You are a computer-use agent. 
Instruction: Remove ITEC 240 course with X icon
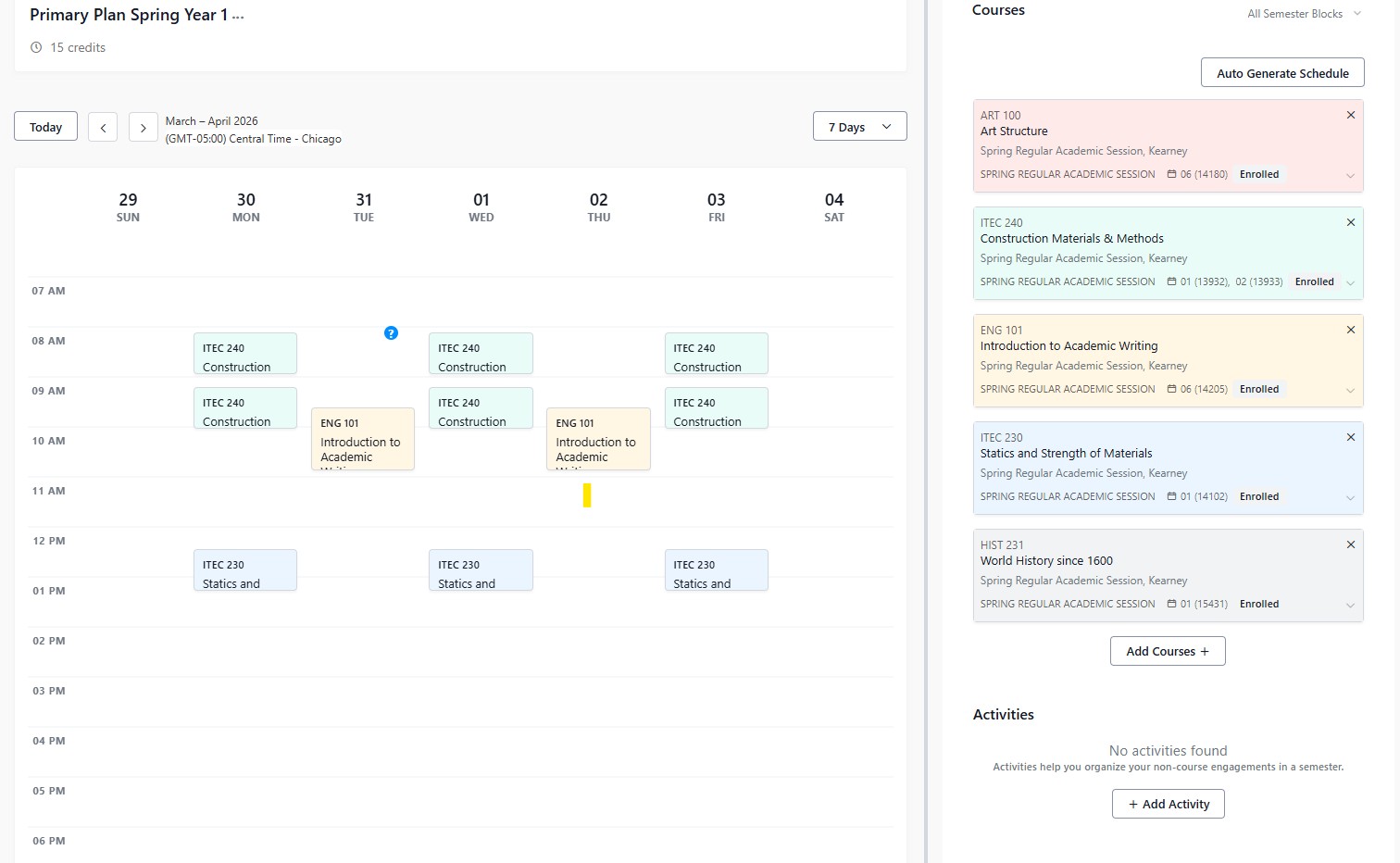(1351, 222)
